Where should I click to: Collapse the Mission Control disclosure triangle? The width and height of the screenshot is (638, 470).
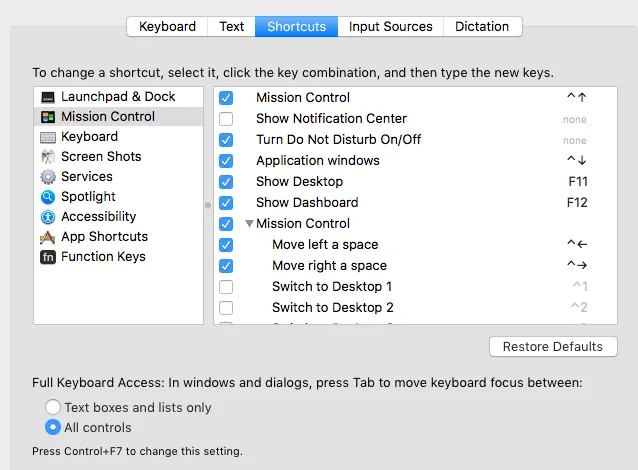pos(249,224)
